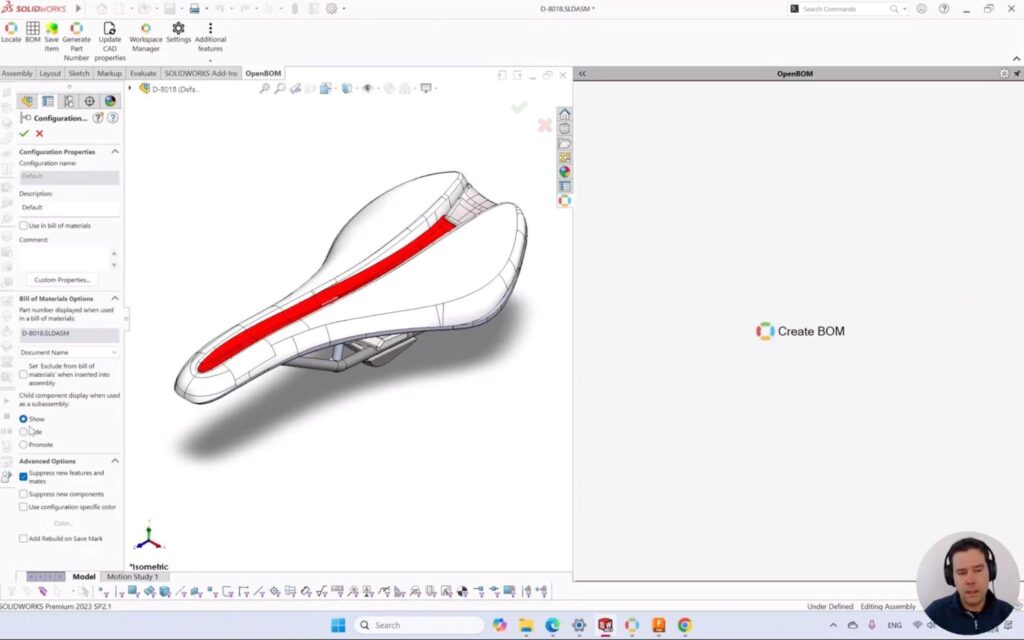Switch to FeatureManager design tree tab
The height and width of the screenshot is (640, 1024).
27,101
